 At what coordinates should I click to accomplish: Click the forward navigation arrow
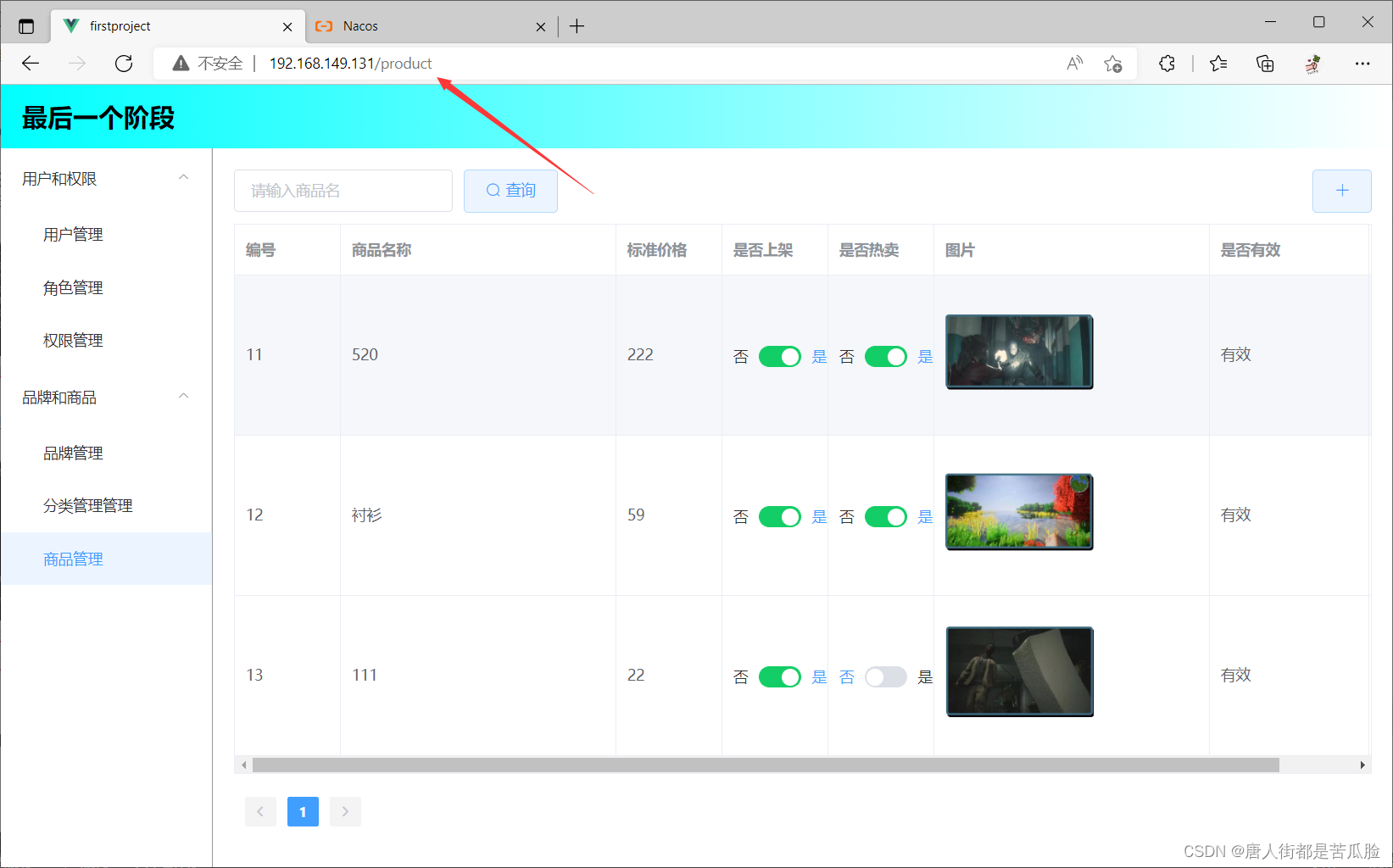[x=77, y=64]
